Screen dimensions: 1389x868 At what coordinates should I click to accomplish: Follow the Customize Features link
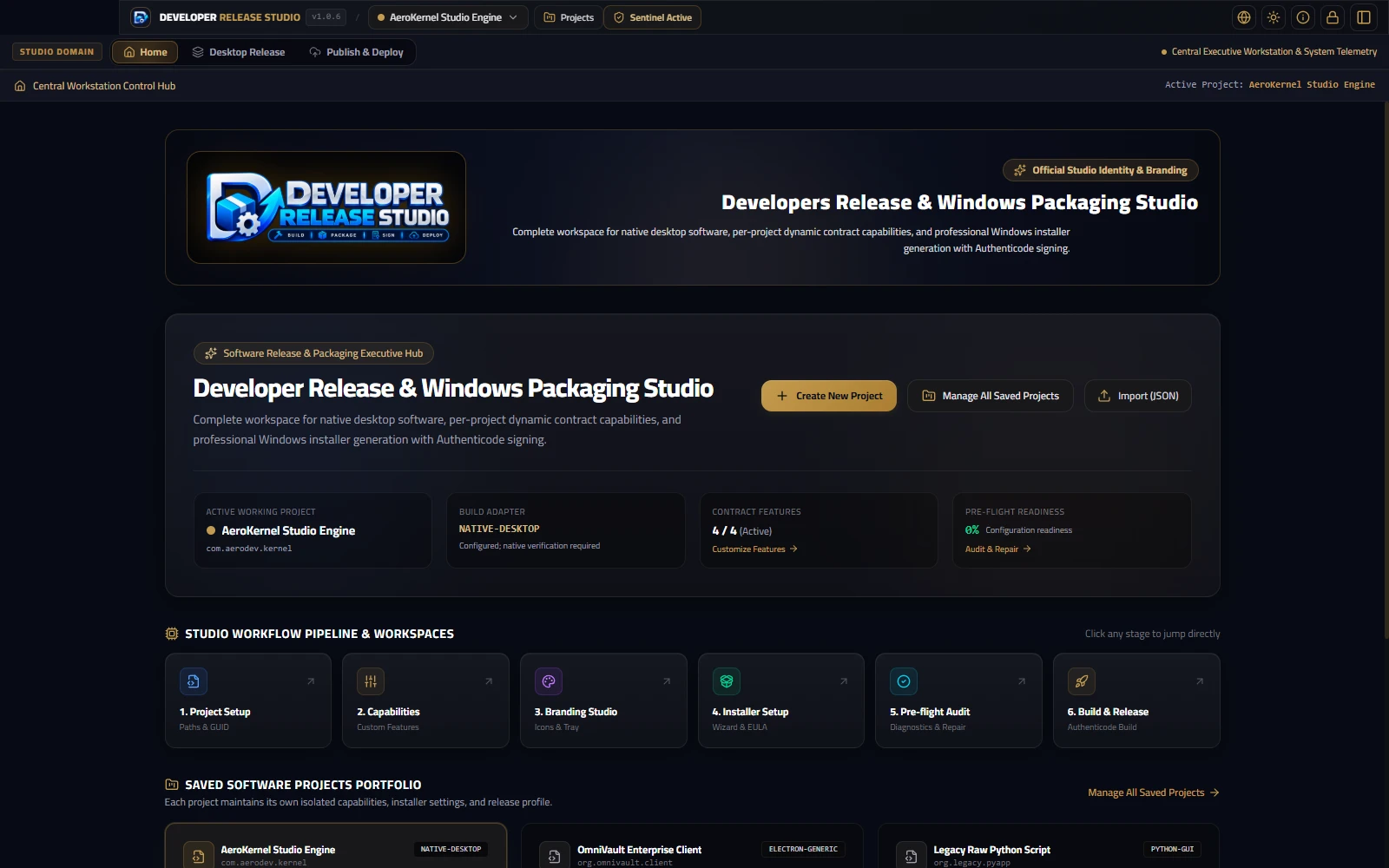tap(754, 549)
